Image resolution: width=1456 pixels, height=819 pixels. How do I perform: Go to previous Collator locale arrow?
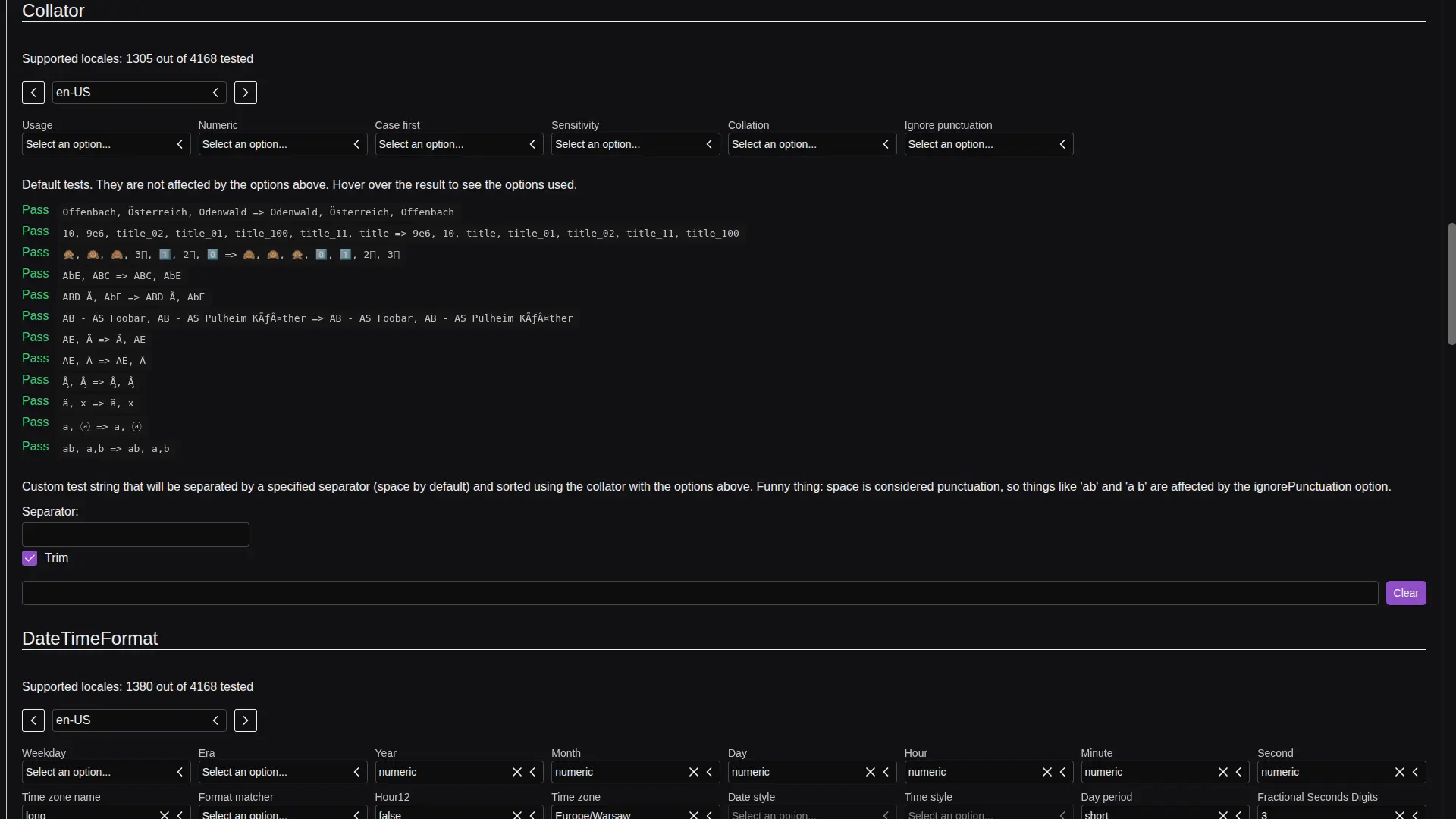point(33,93)
